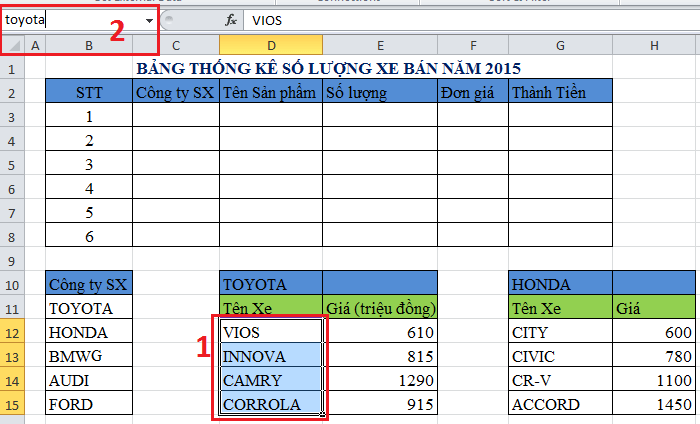Click the VIOS cell
Screen dimensions: 700x424
pyautogui.click(x=271, y=333)
